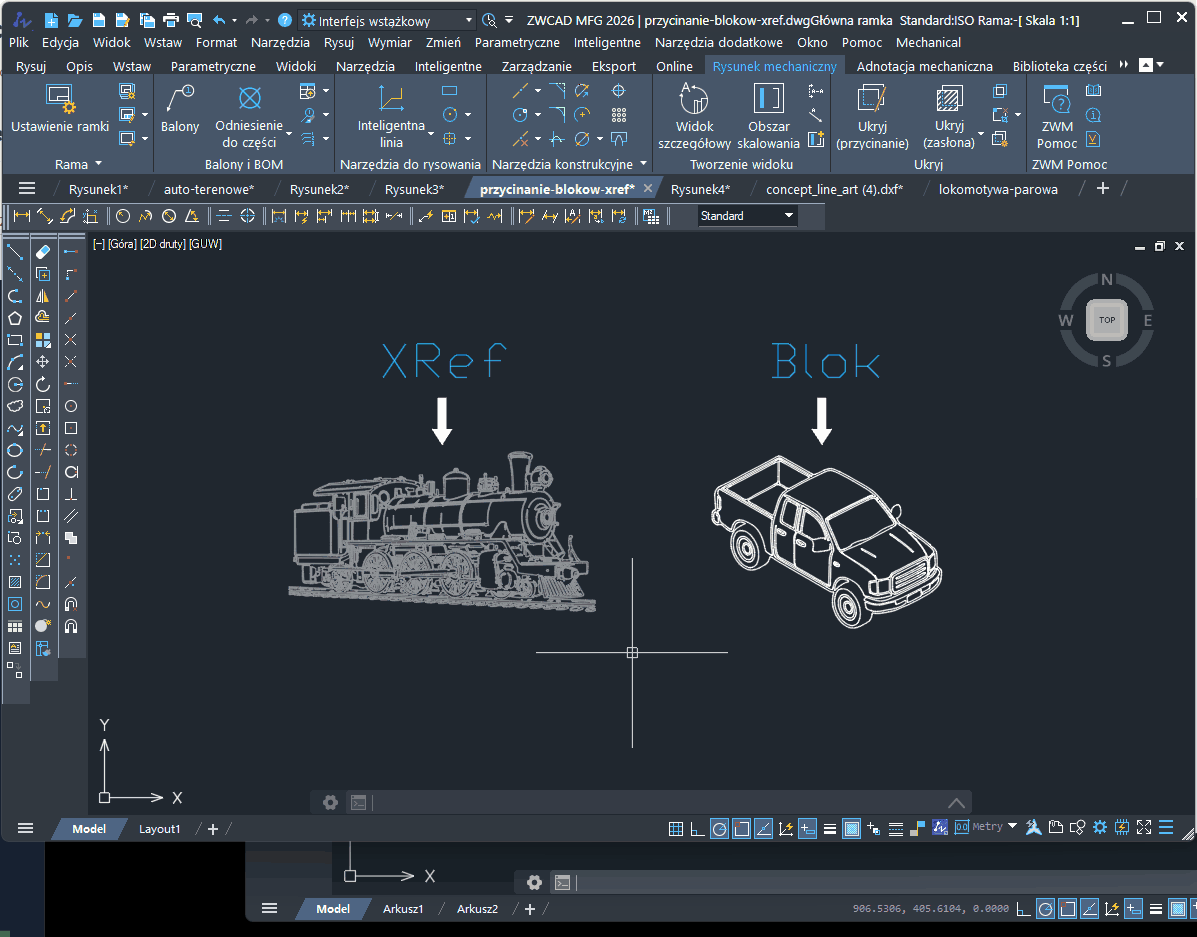Viewport: 1197px width, 937px height.
Task: Select the polygon tool in left toolbar
Action: point(15,318)
